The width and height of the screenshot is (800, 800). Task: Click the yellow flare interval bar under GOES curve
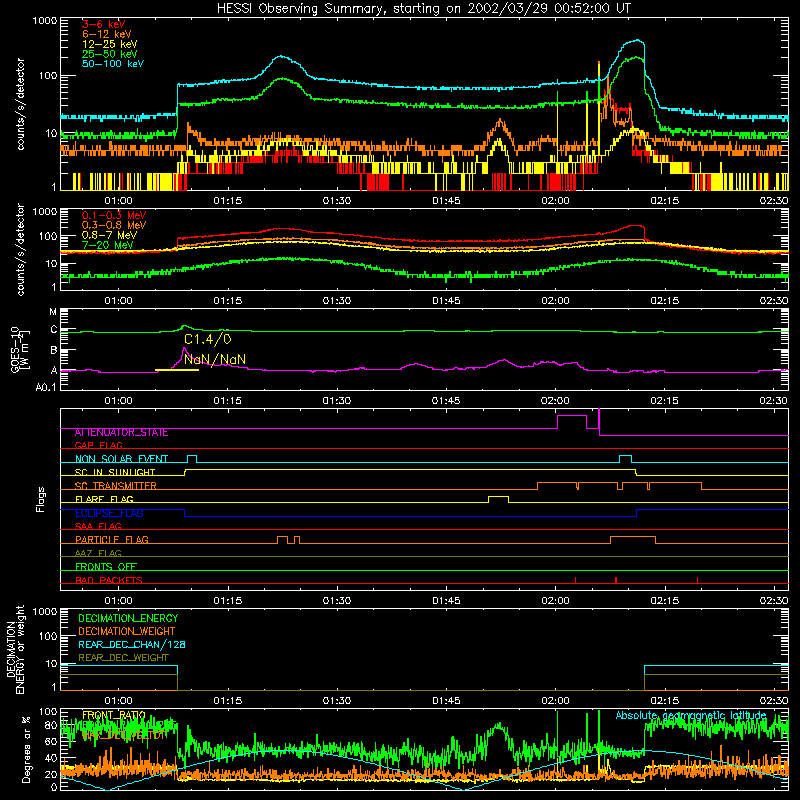[177, 370]
